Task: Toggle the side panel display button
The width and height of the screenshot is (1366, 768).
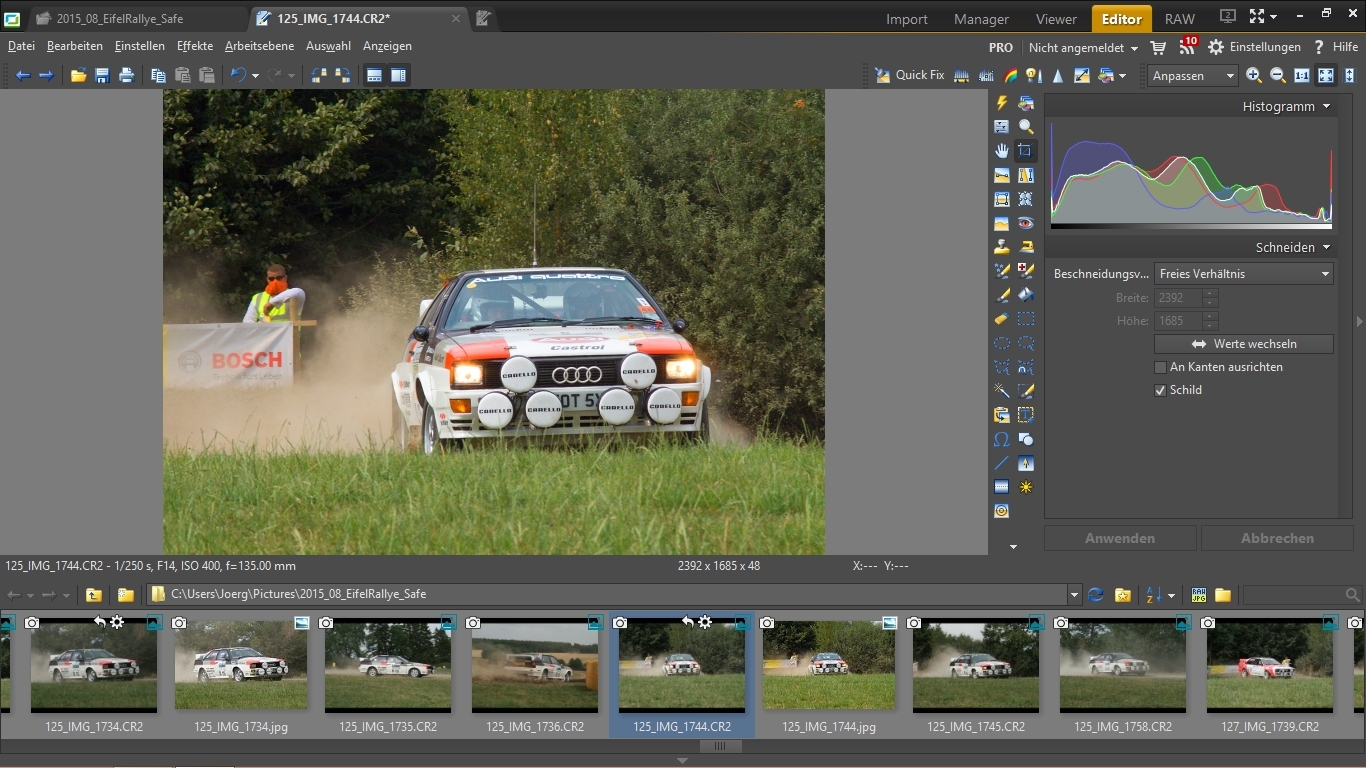Action: (398, 75)
